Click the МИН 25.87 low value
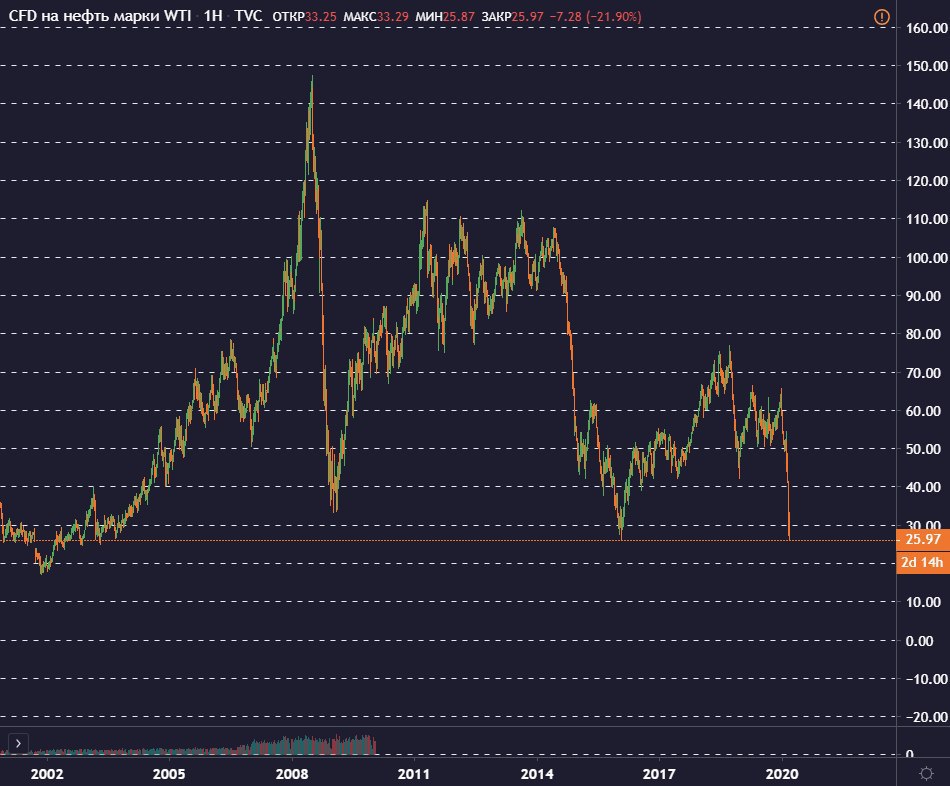This screenshot has height=786, width=950. (445, 16)
